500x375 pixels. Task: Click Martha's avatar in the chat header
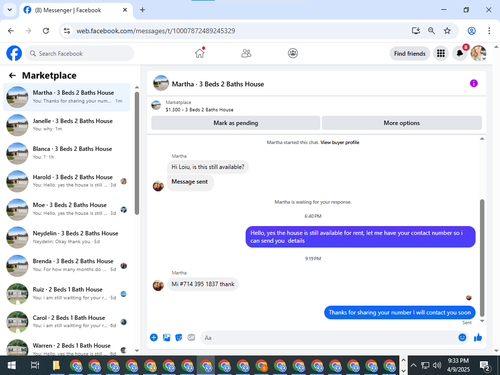click(161, 83)
